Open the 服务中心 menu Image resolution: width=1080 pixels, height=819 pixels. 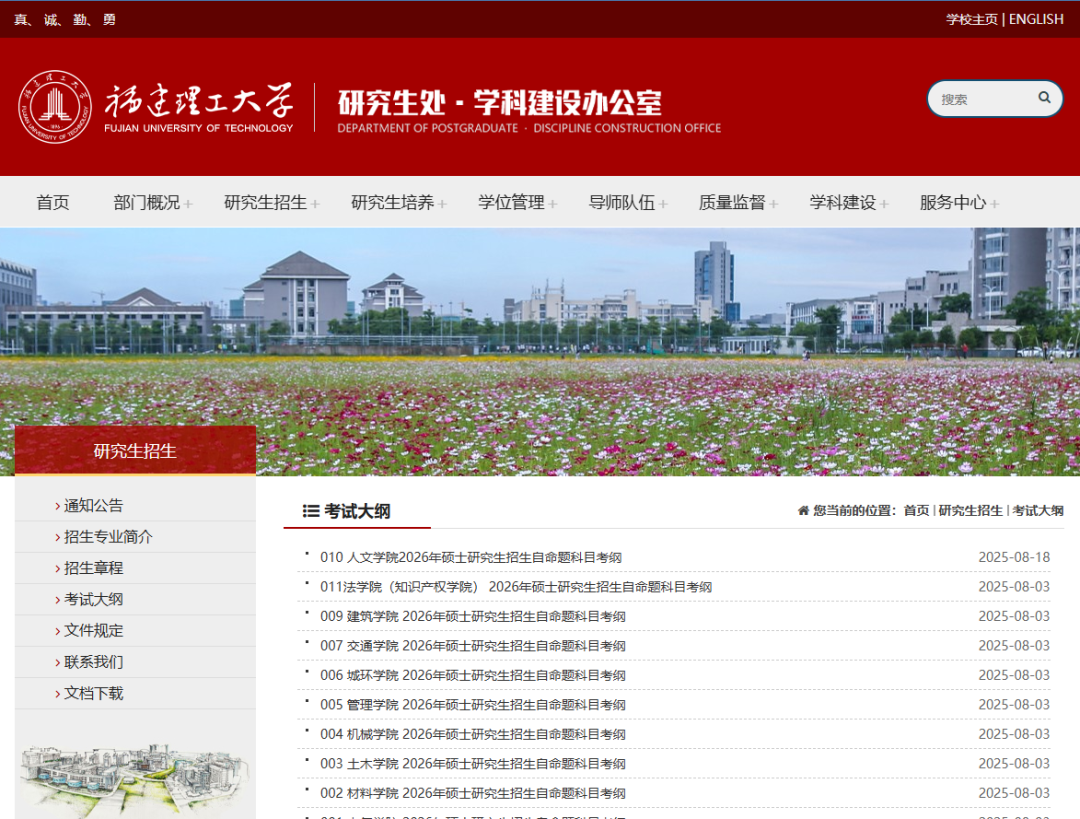(953, 203)
